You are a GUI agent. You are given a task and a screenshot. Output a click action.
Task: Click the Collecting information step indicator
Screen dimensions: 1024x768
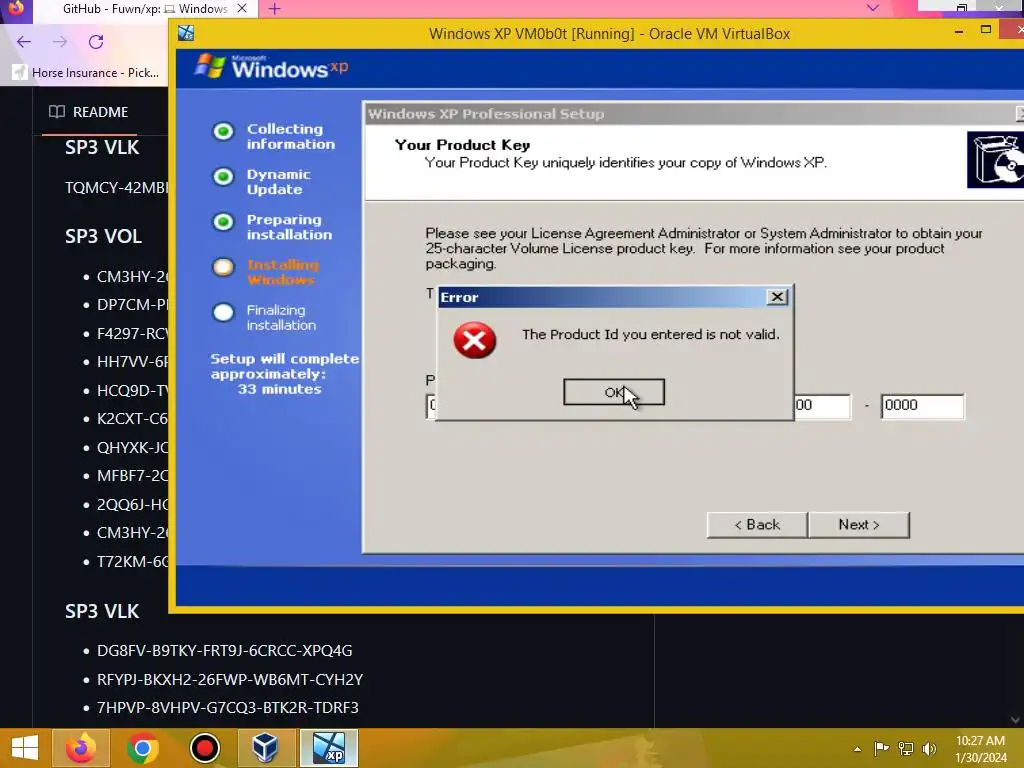pyautogui.click(x=223, y=131)
